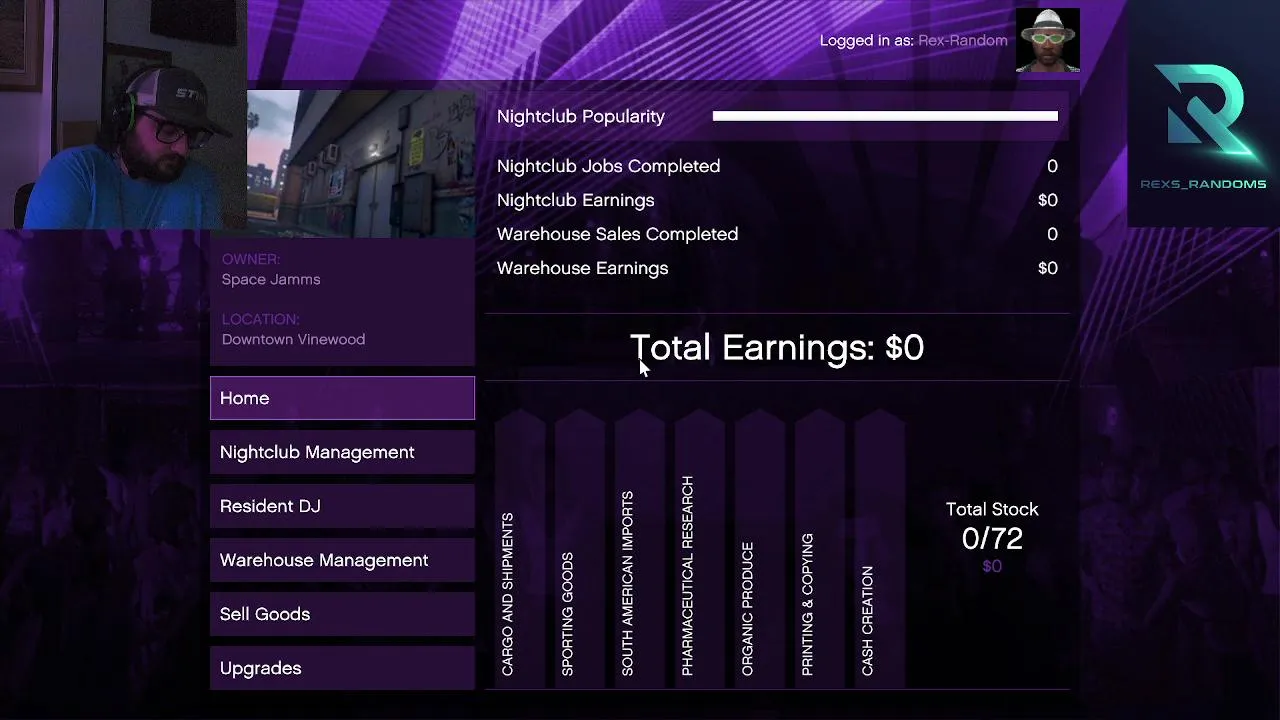Open the Sell Goods page
Viewport: 1280px width, 720px height.
pos(342,614)
